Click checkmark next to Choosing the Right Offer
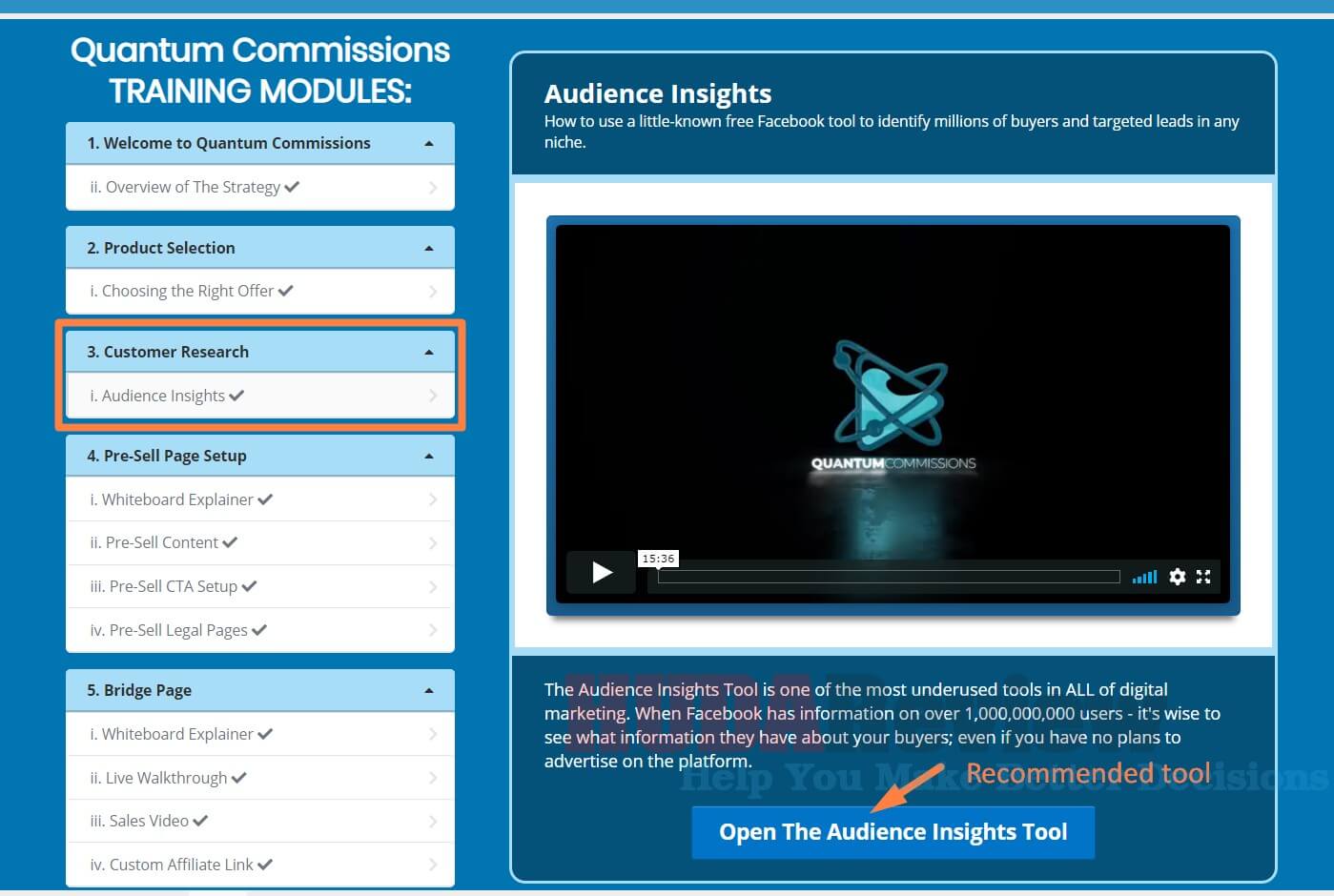Viewport: 1334px width, 896px height. click(x=285, y=291)
